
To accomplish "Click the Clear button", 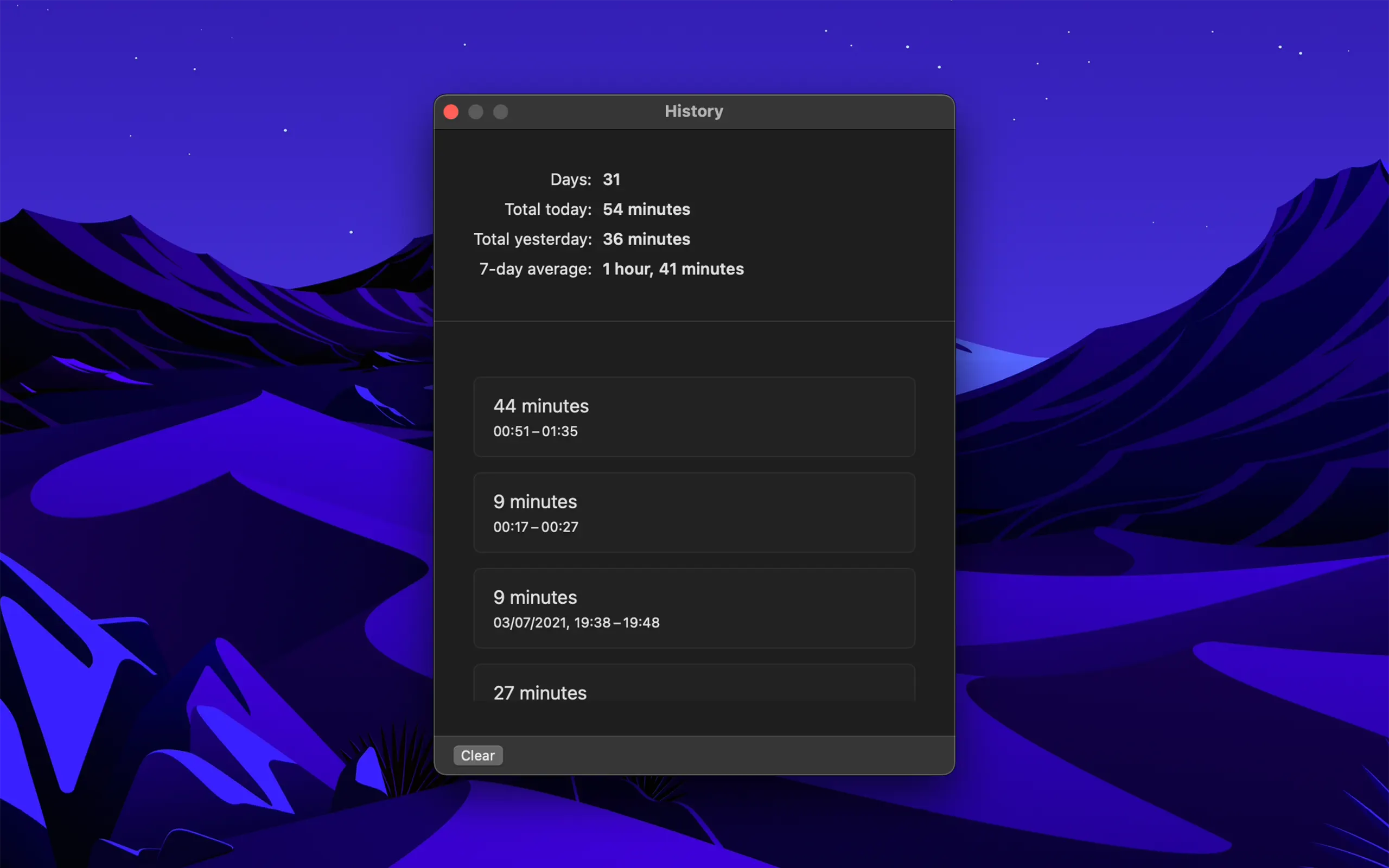I will click(477, 756).
